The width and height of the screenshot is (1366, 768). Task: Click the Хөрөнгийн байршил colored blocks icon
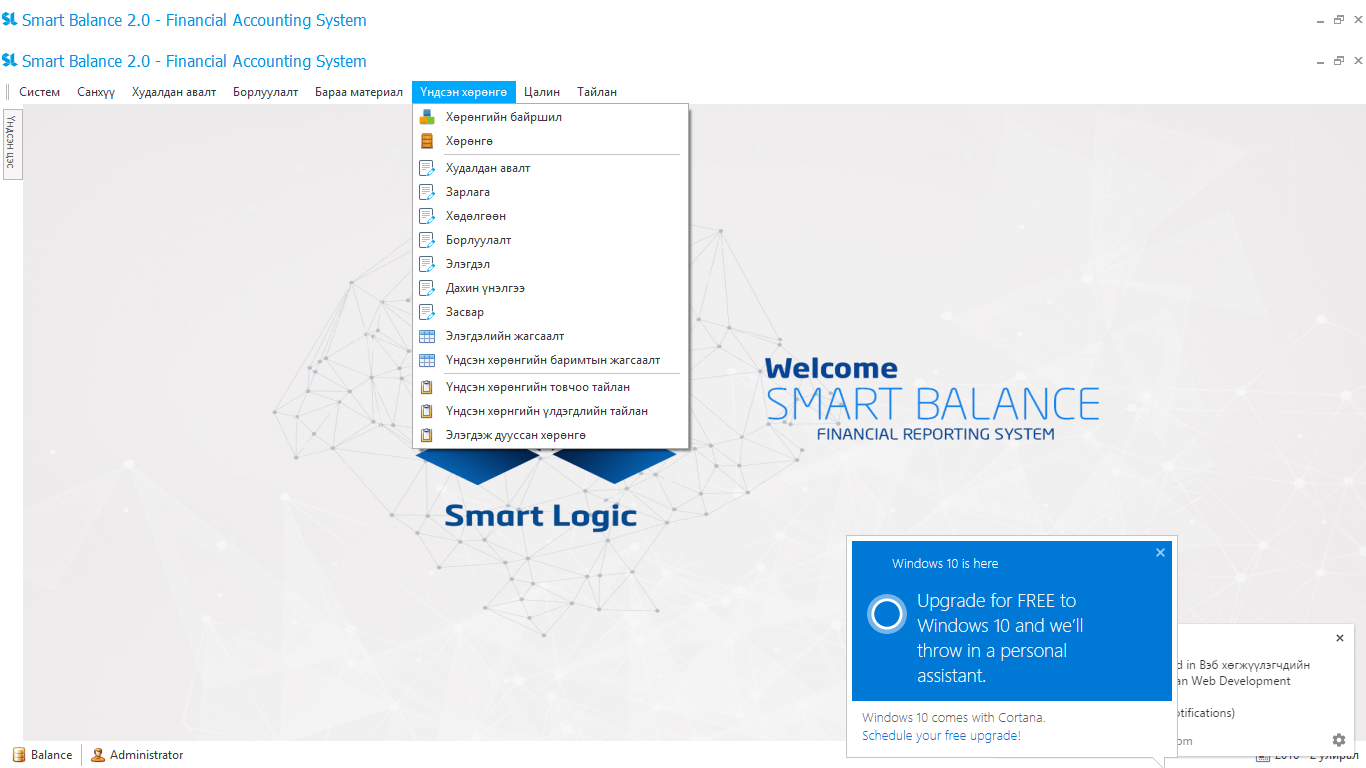pyautogui.click(x=427, y=117)
